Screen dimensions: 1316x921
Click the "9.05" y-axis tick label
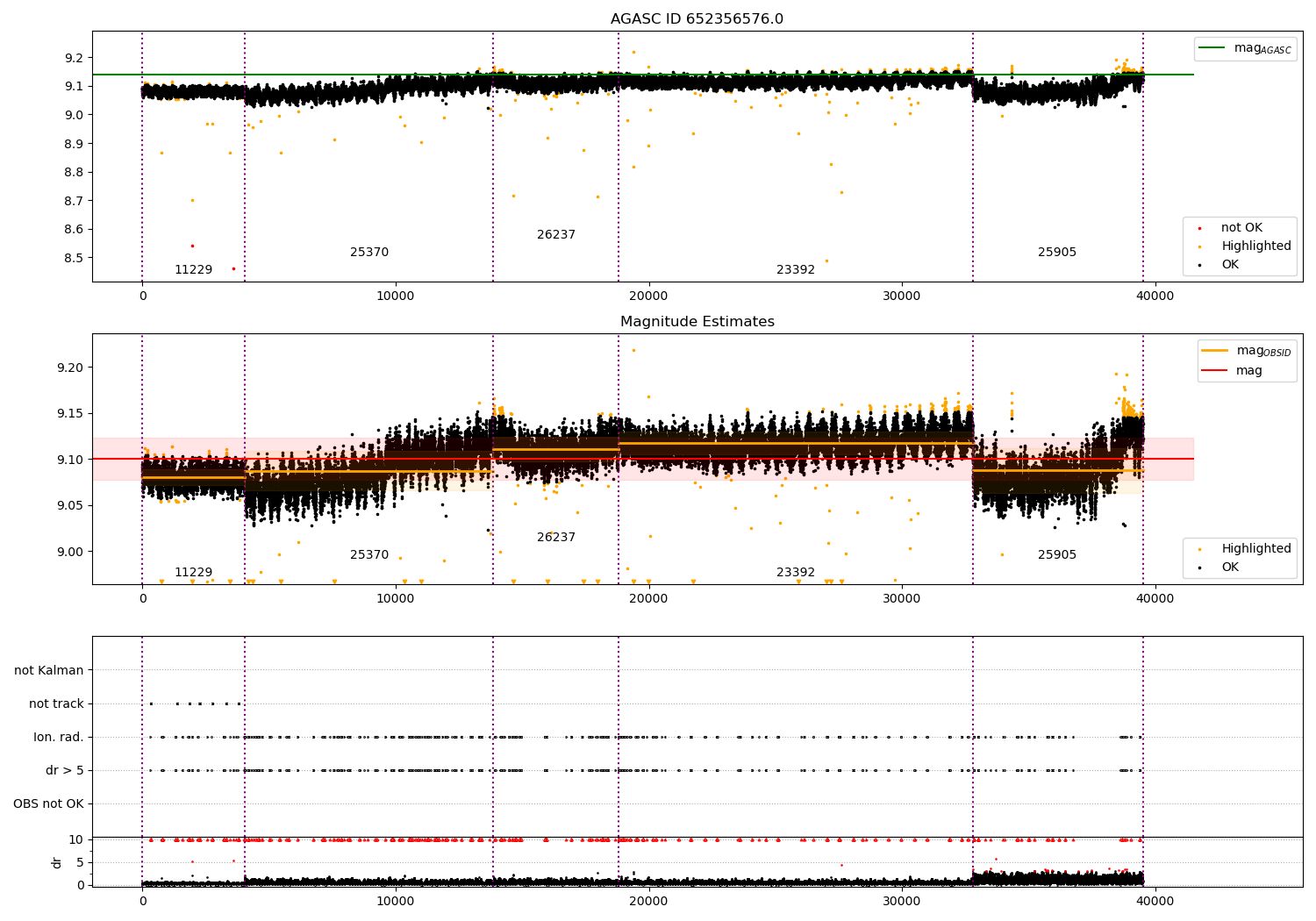coord(69,506)
